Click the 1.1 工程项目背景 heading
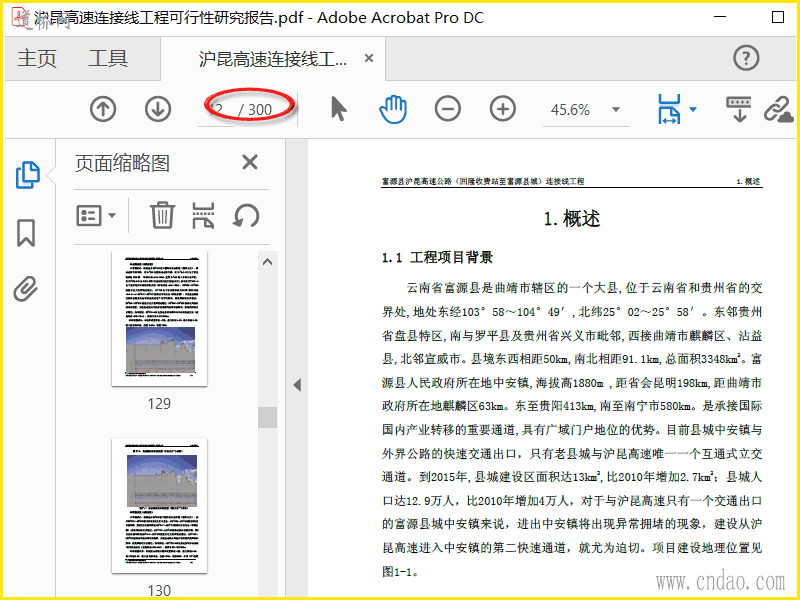The image size is (800, 600). click(x=438, y=257)
